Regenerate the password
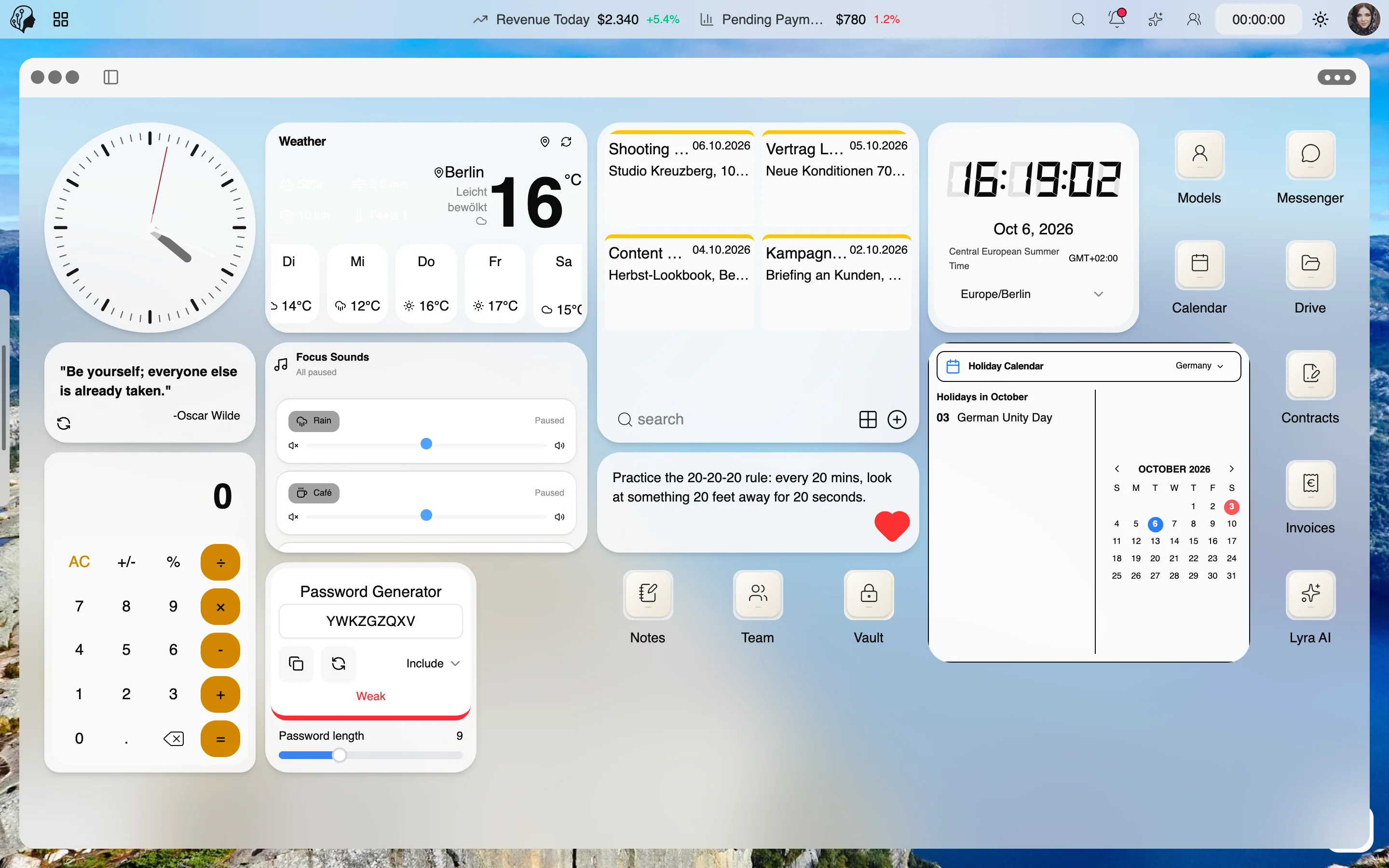This screenshot has height=868, width=1389. pyautogui.click(x=339, y=664)
